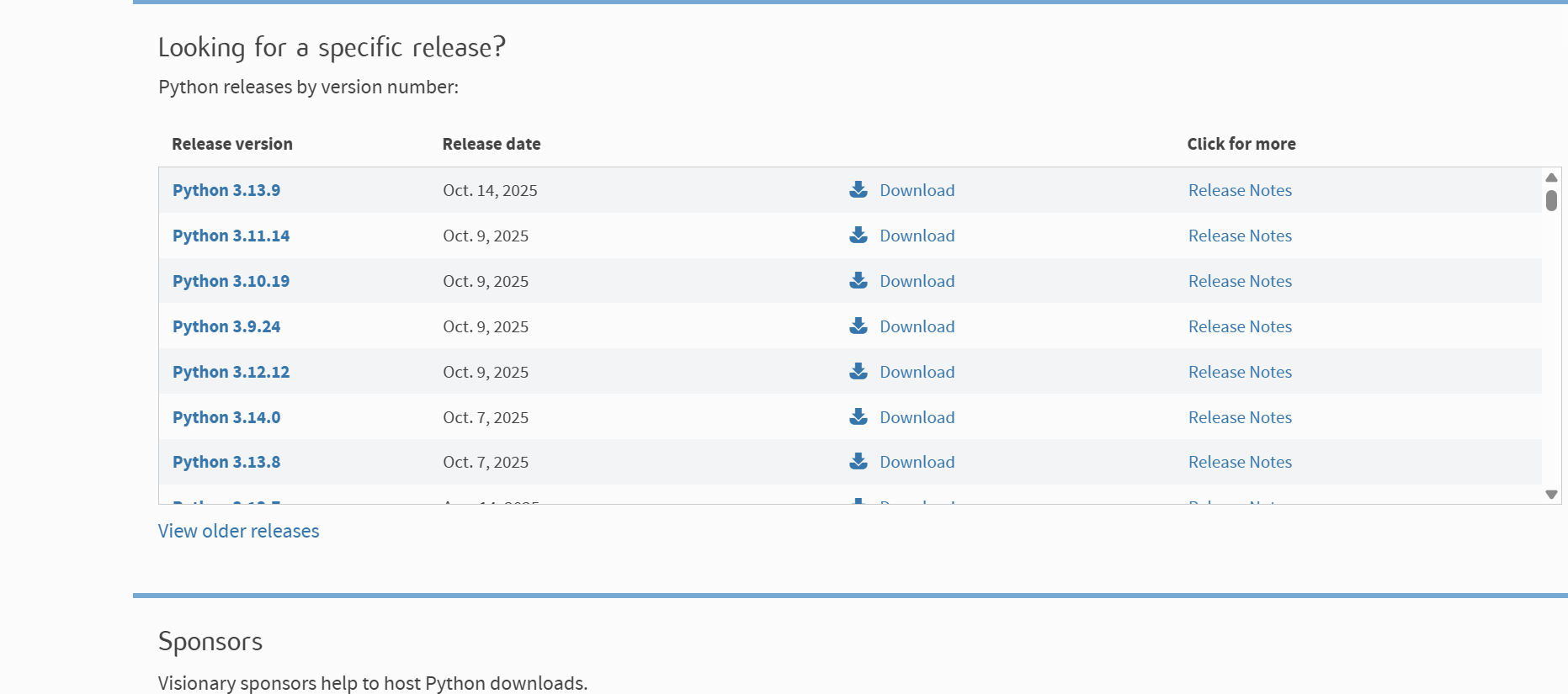1568x694 pixels.
Task: Click the Oct. 9, 2025 date for Python 3.10.19
Action: [486, 281]
